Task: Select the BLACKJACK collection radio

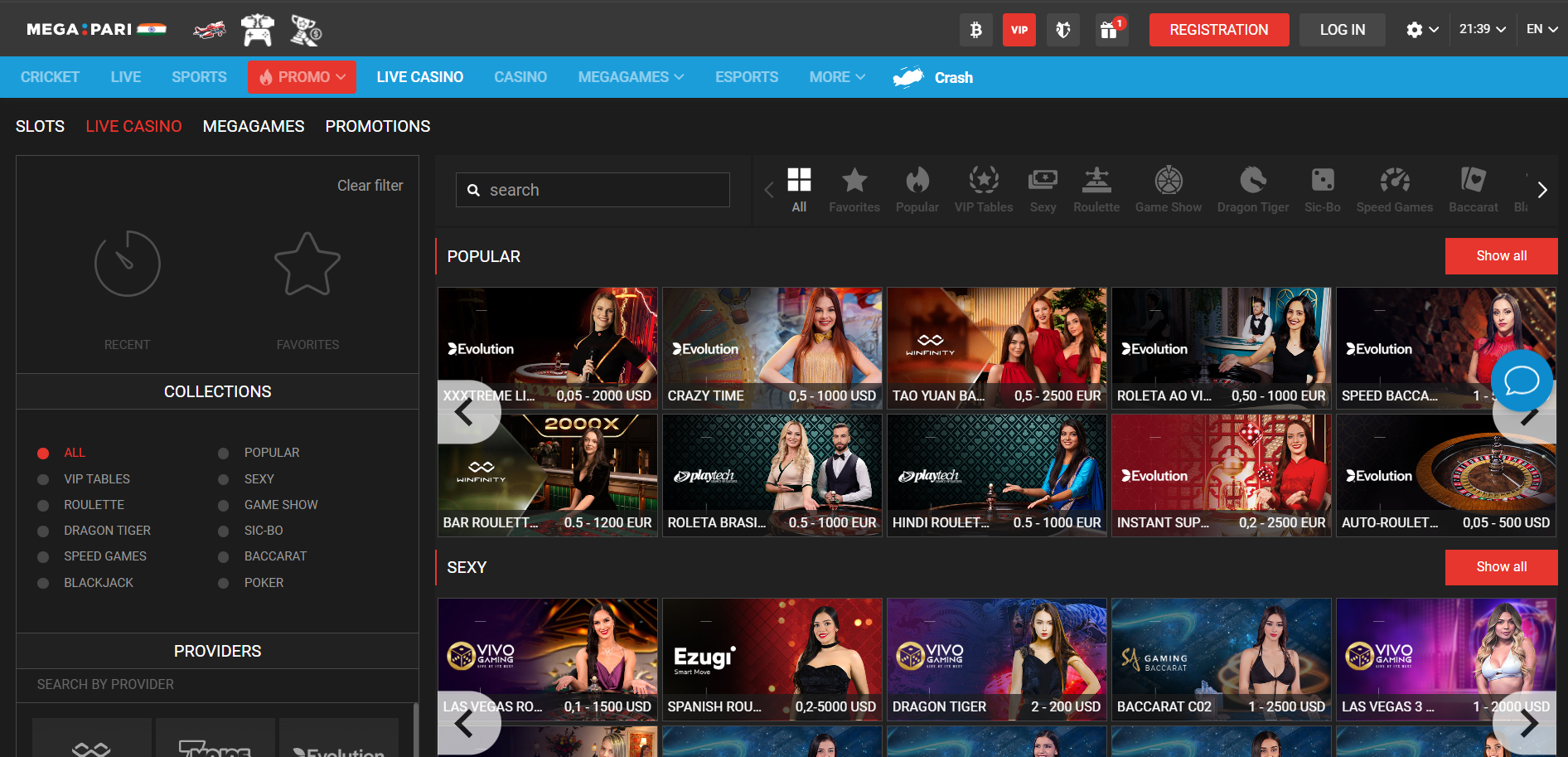Action: [x=43, y=584]
